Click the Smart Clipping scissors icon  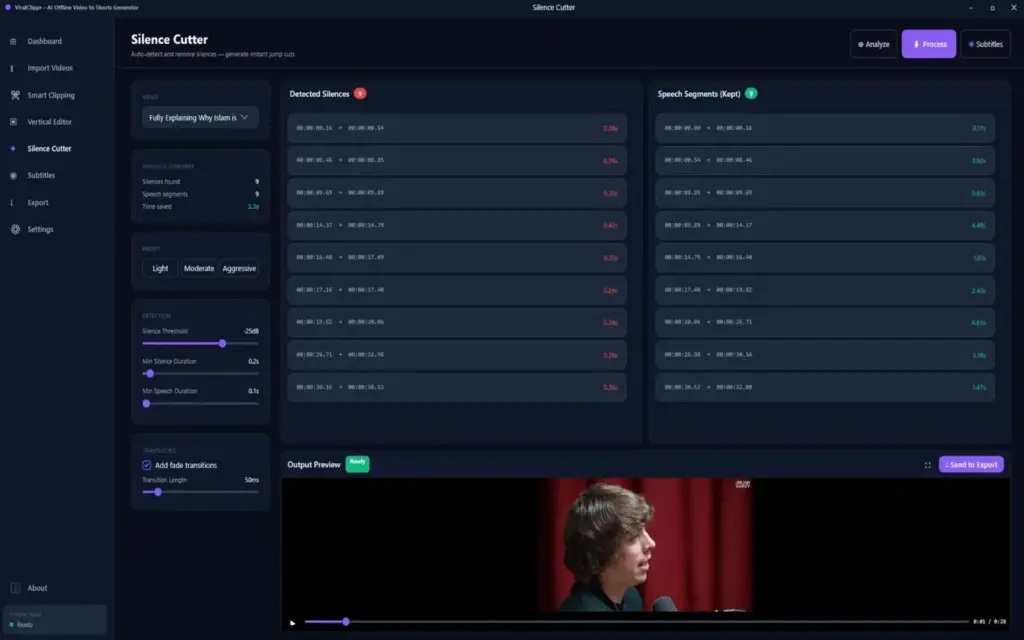pyautogui.click(x=15, y=95)
